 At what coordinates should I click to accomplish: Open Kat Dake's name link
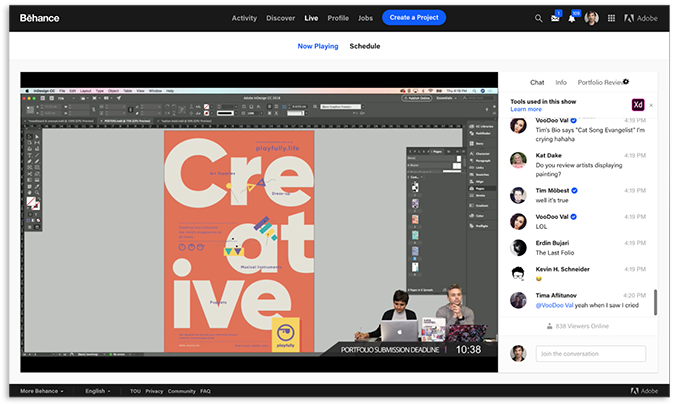pos(548,156)
